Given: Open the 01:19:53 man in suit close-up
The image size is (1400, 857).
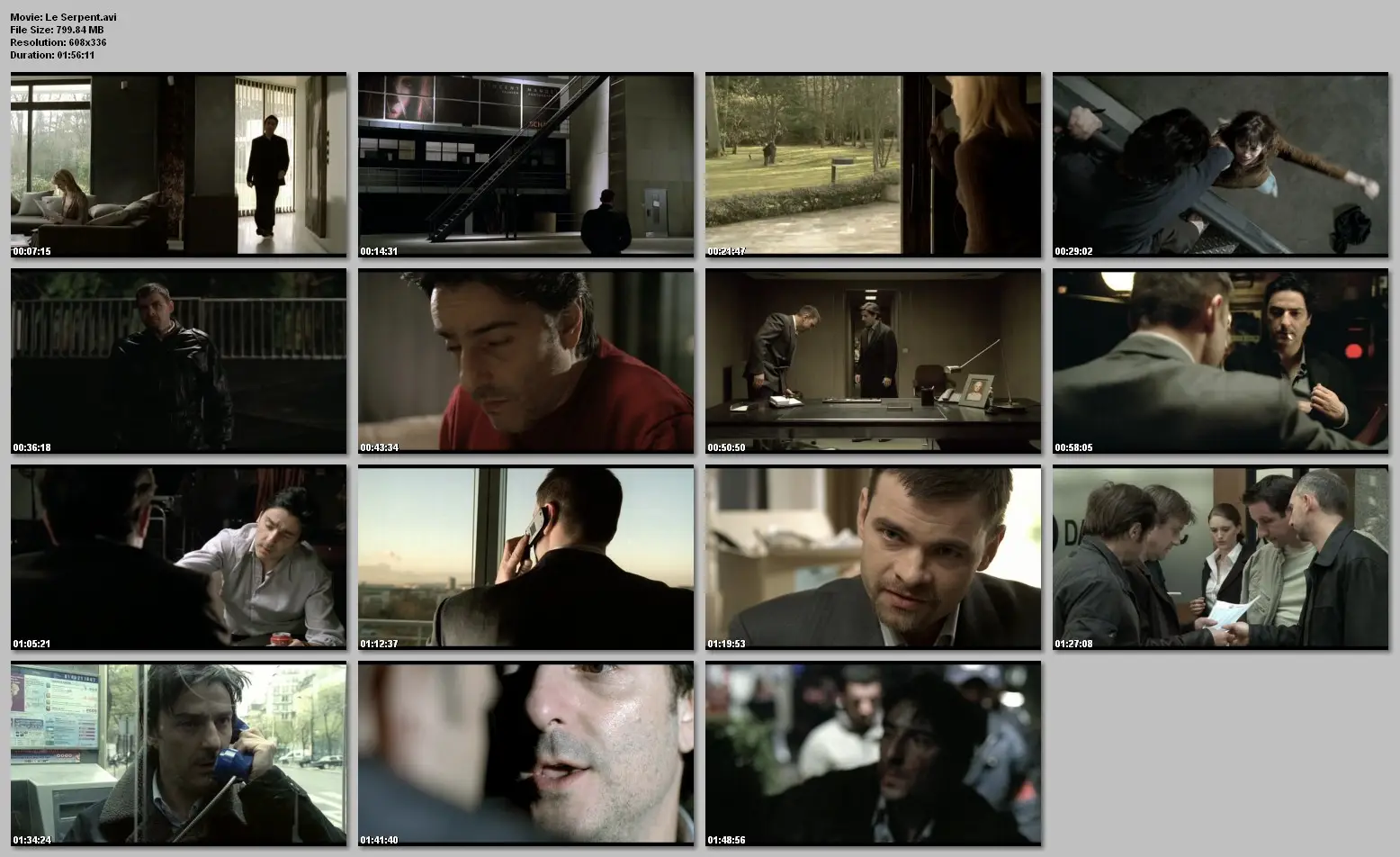Looking at the screenshot, I should [x=873, y=557].
